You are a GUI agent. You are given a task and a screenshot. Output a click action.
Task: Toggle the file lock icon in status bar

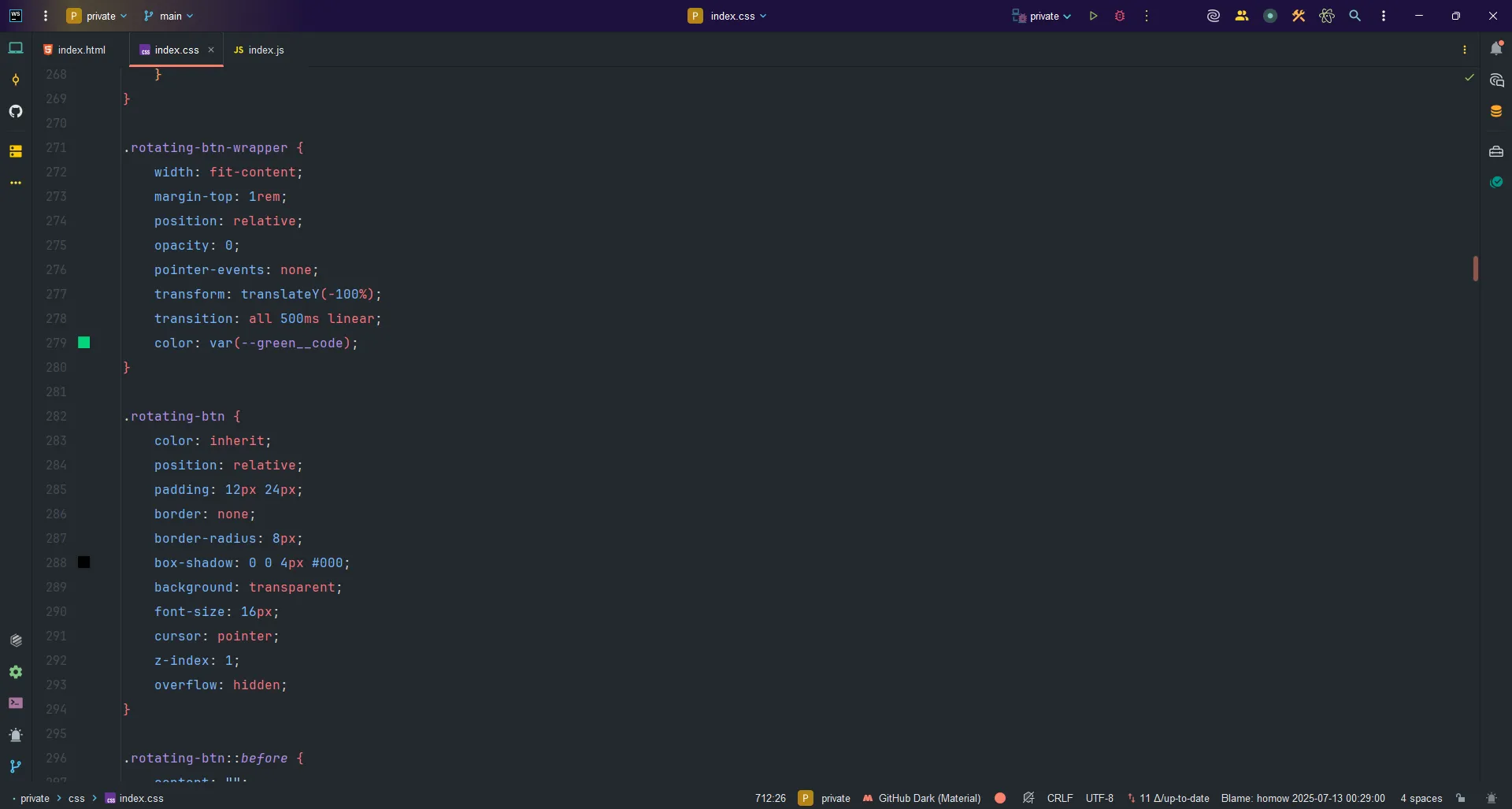point(1461,798)
